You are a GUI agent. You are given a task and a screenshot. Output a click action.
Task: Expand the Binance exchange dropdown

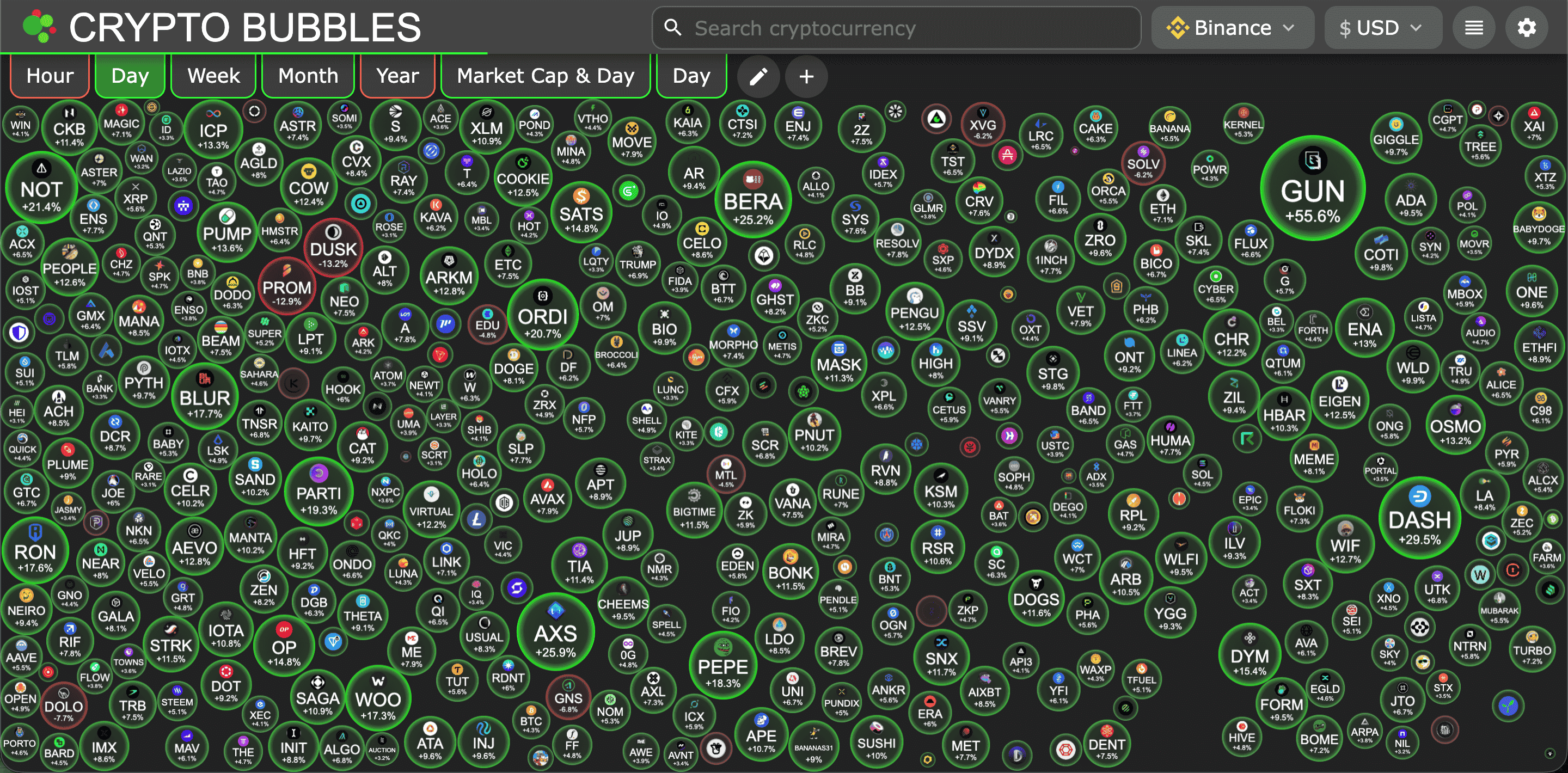(1232, 28)
